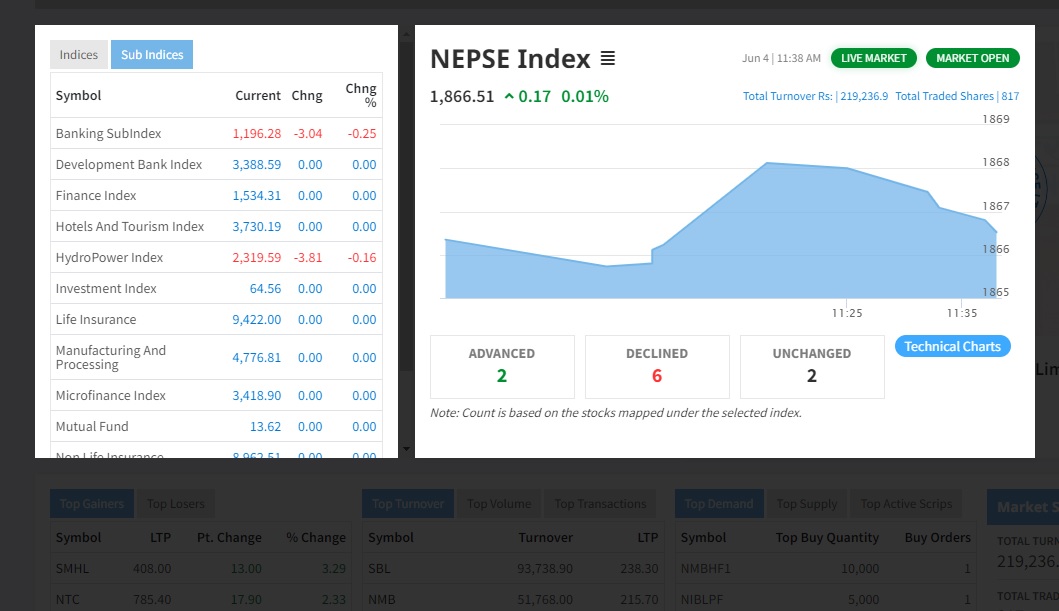
Task: Open Technical Charts
Action: click(952, 346)
